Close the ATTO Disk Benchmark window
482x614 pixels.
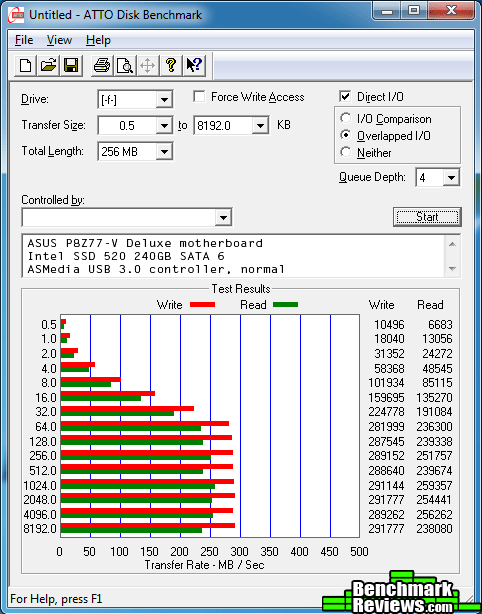(x=451, y=11)
